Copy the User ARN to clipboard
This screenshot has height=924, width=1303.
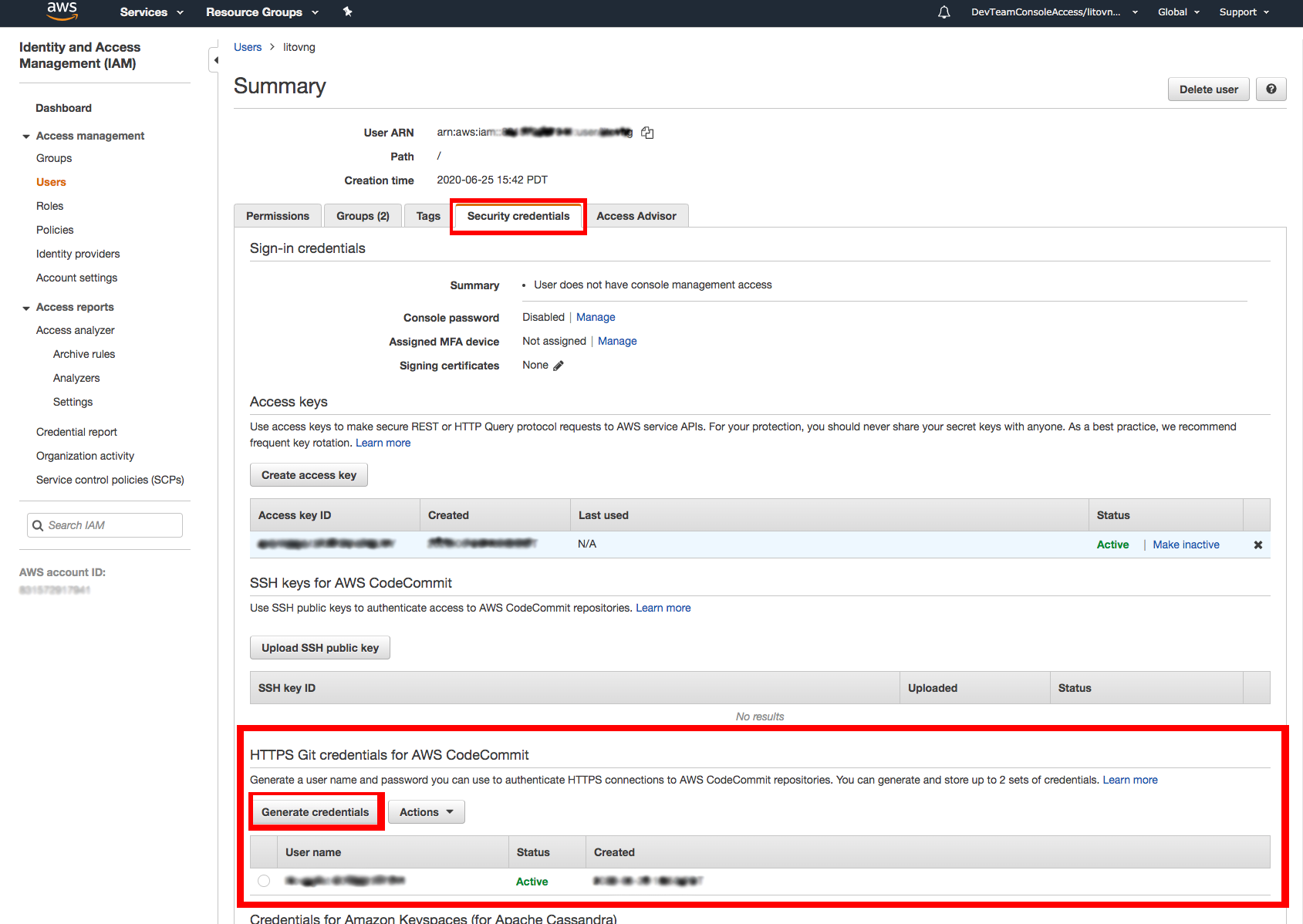coord(647,133)
